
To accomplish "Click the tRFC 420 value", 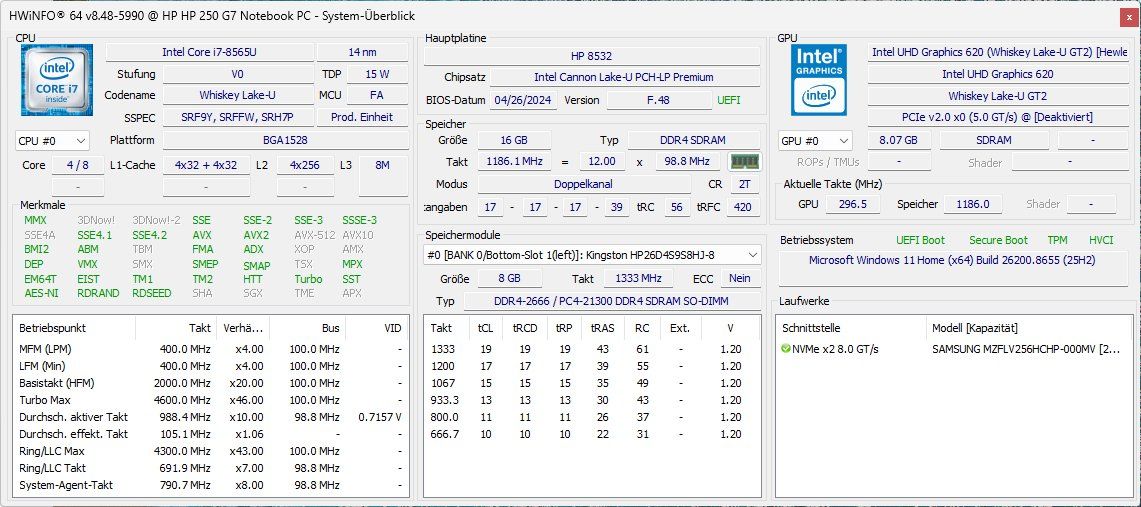I will (743, 207).
